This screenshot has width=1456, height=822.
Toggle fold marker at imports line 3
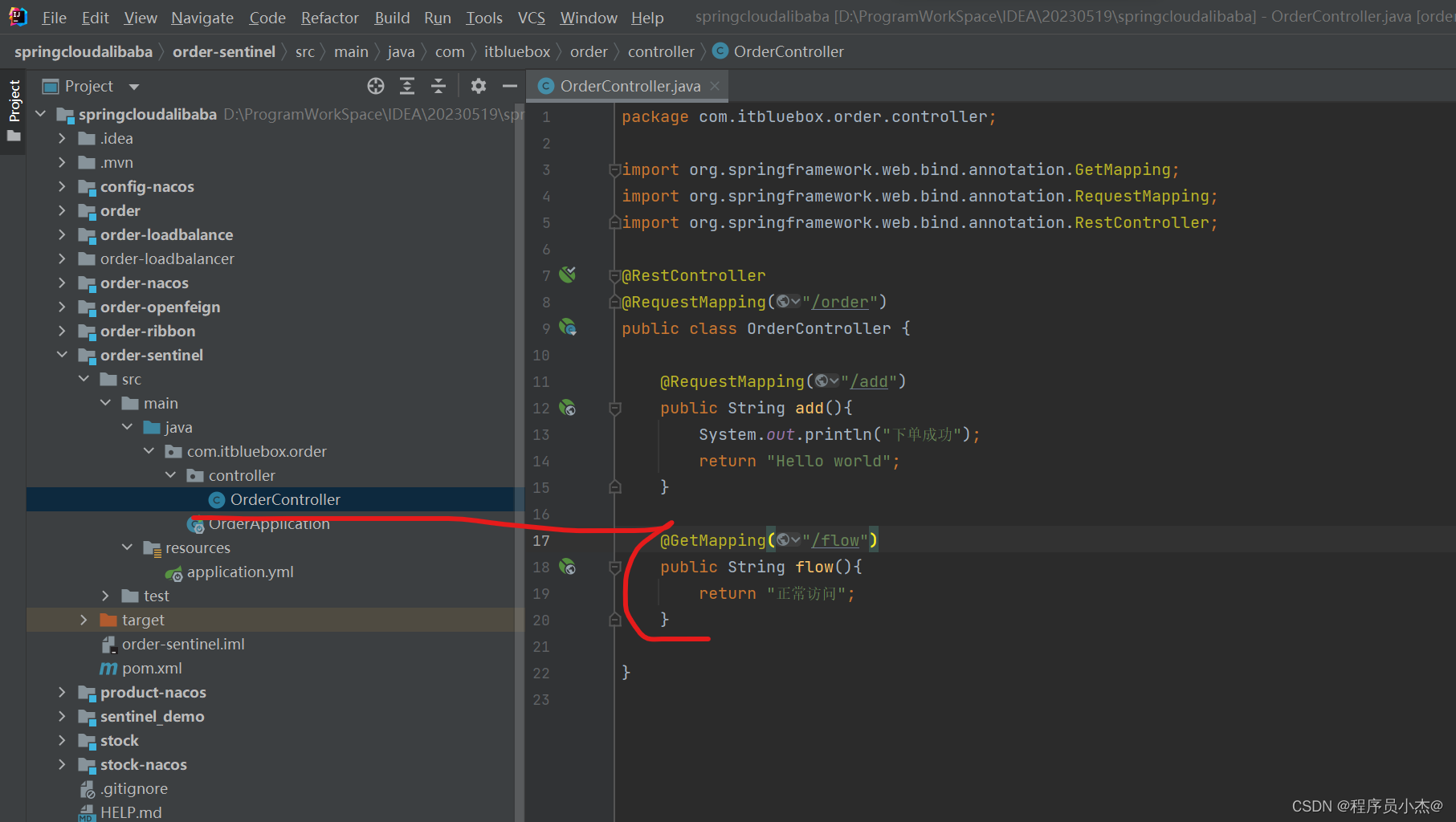pos(614,169)
